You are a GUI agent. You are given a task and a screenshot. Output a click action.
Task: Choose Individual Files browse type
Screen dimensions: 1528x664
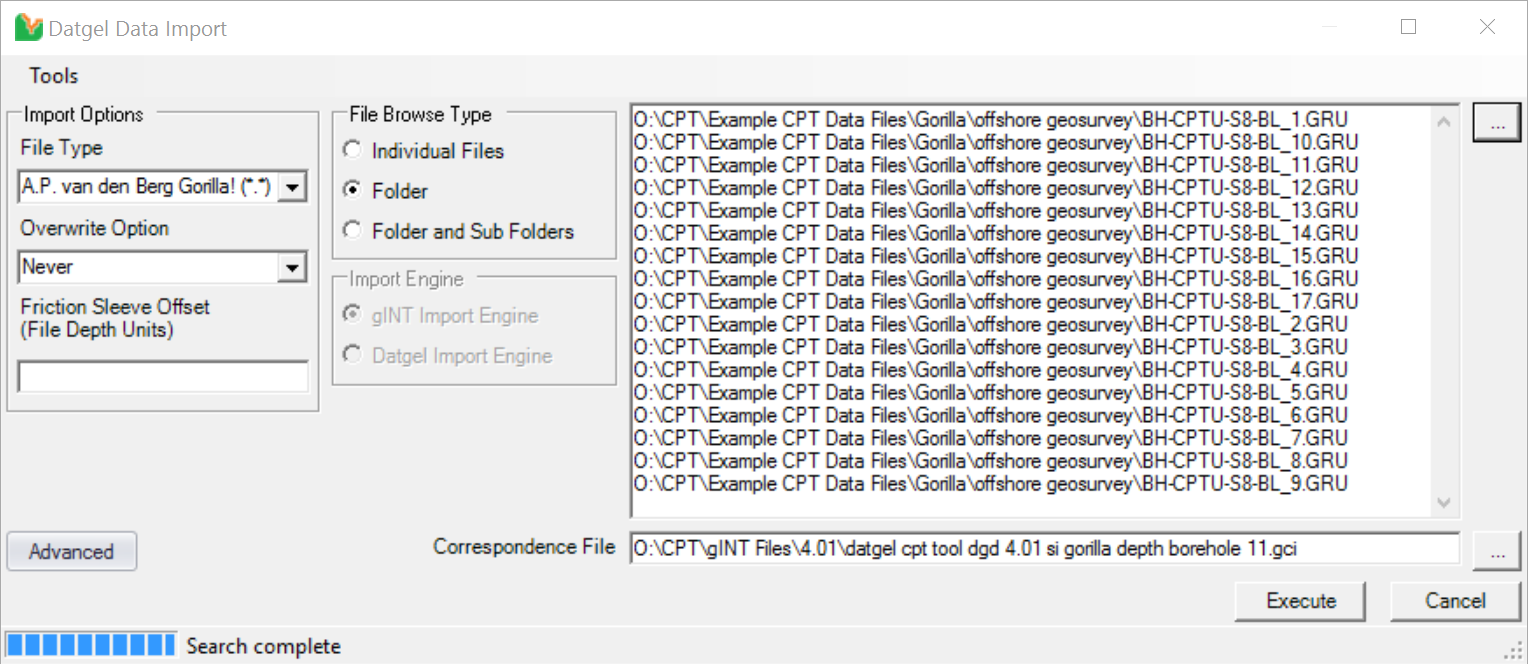click(x=352, y=150)
